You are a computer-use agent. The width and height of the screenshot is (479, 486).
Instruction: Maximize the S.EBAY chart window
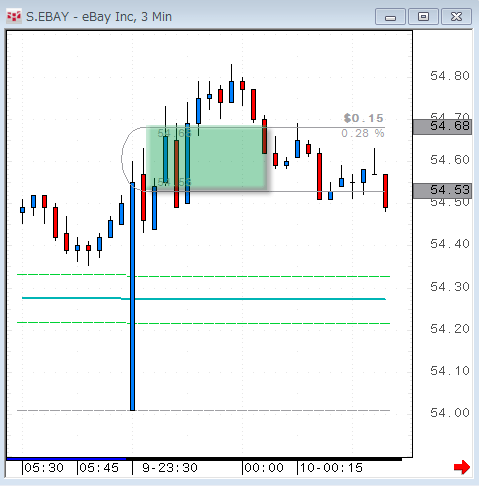click(x=423, y=17)
